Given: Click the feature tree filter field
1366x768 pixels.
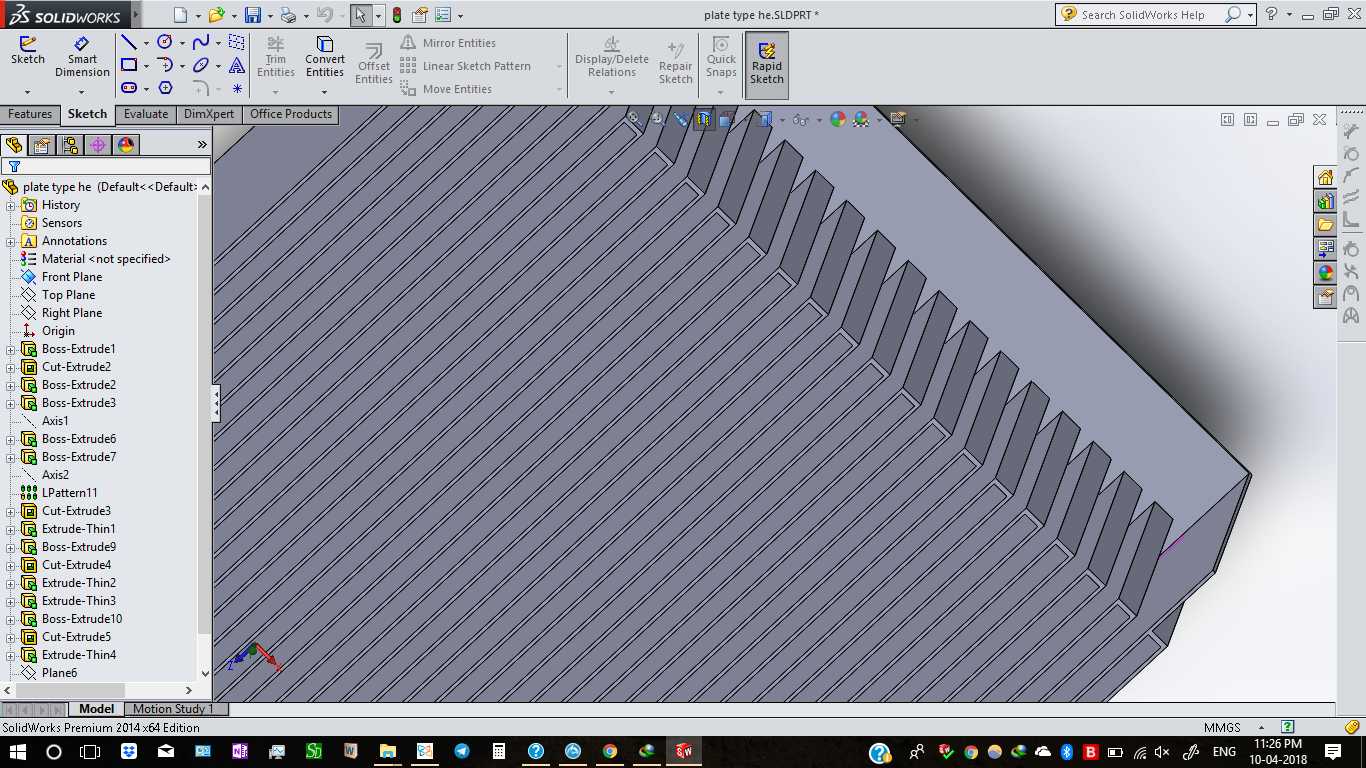Looking at the screenshot, I should click(106, 166).
